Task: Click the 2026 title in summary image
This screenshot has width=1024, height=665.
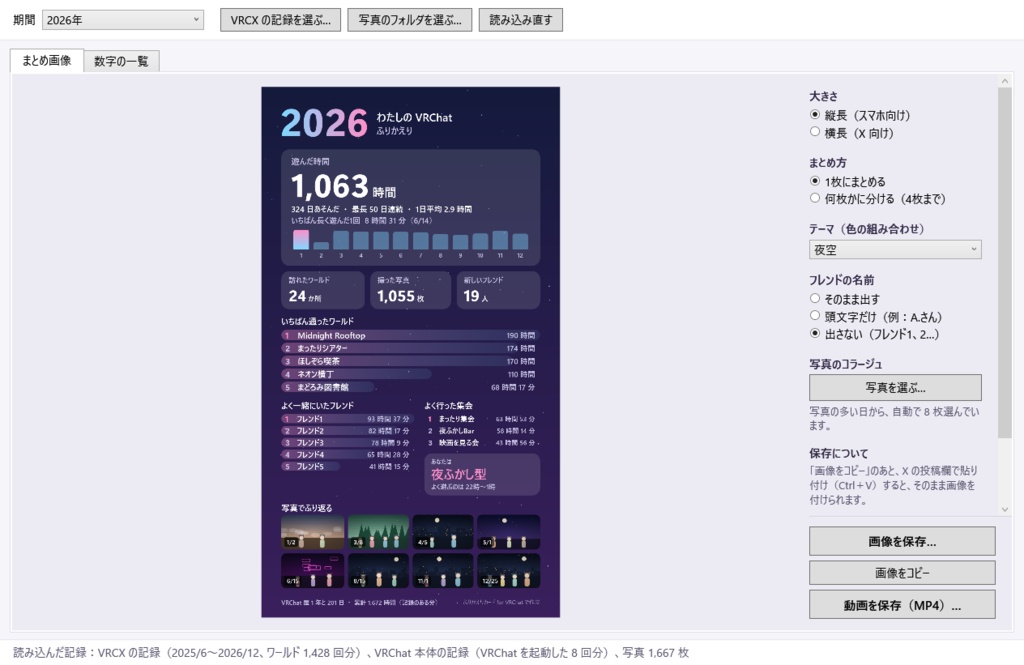Action: (325, 123)
